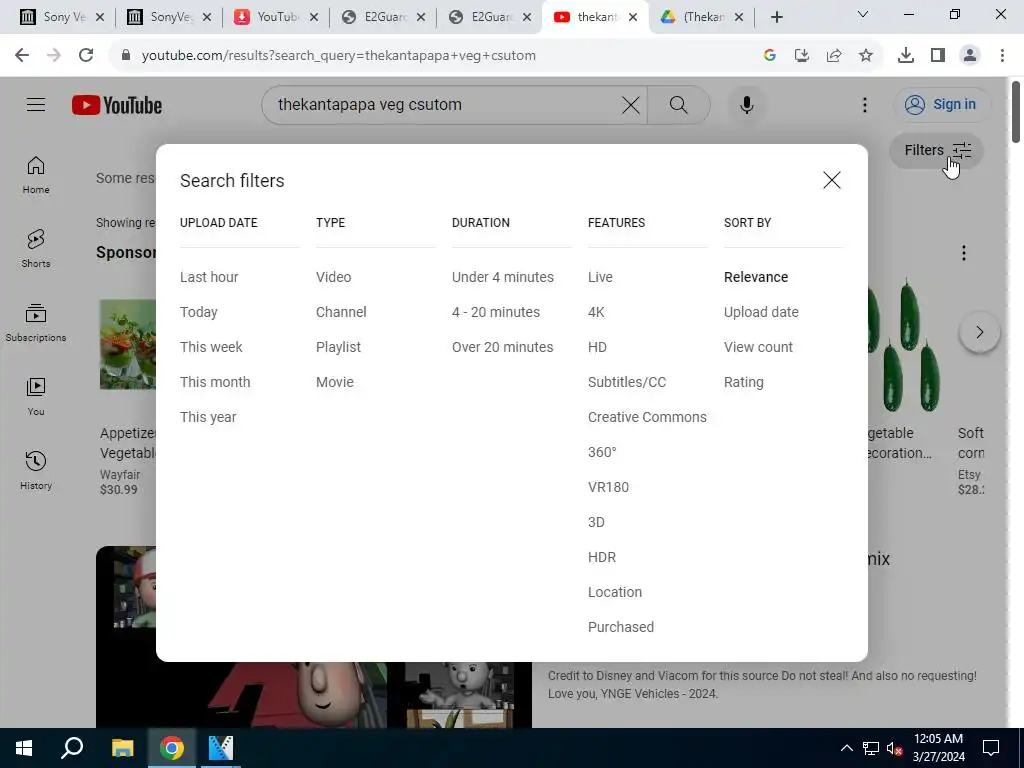This screenshot has width=1024, height=768.
Task: Select Playlist type filter
Action: pyautogui.click(x=338, y=347)
